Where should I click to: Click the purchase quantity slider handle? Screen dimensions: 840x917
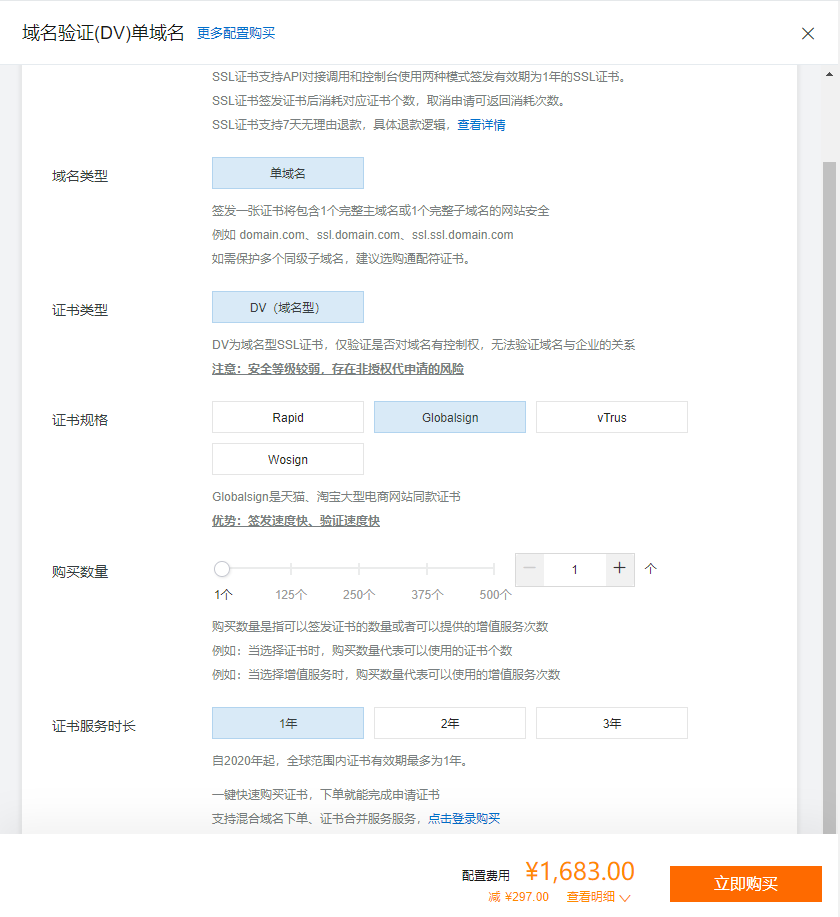[x=222, y=569]
